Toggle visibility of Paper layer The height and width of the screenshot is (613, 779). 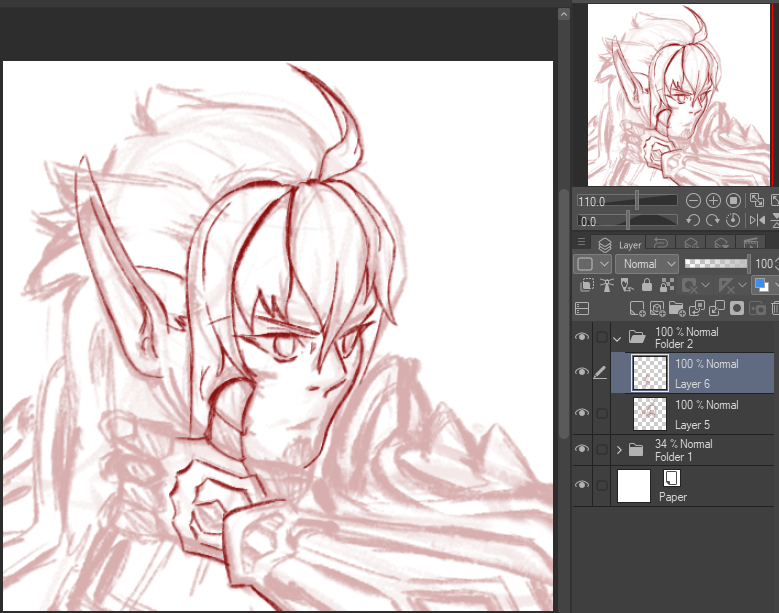tap(582, 484)
